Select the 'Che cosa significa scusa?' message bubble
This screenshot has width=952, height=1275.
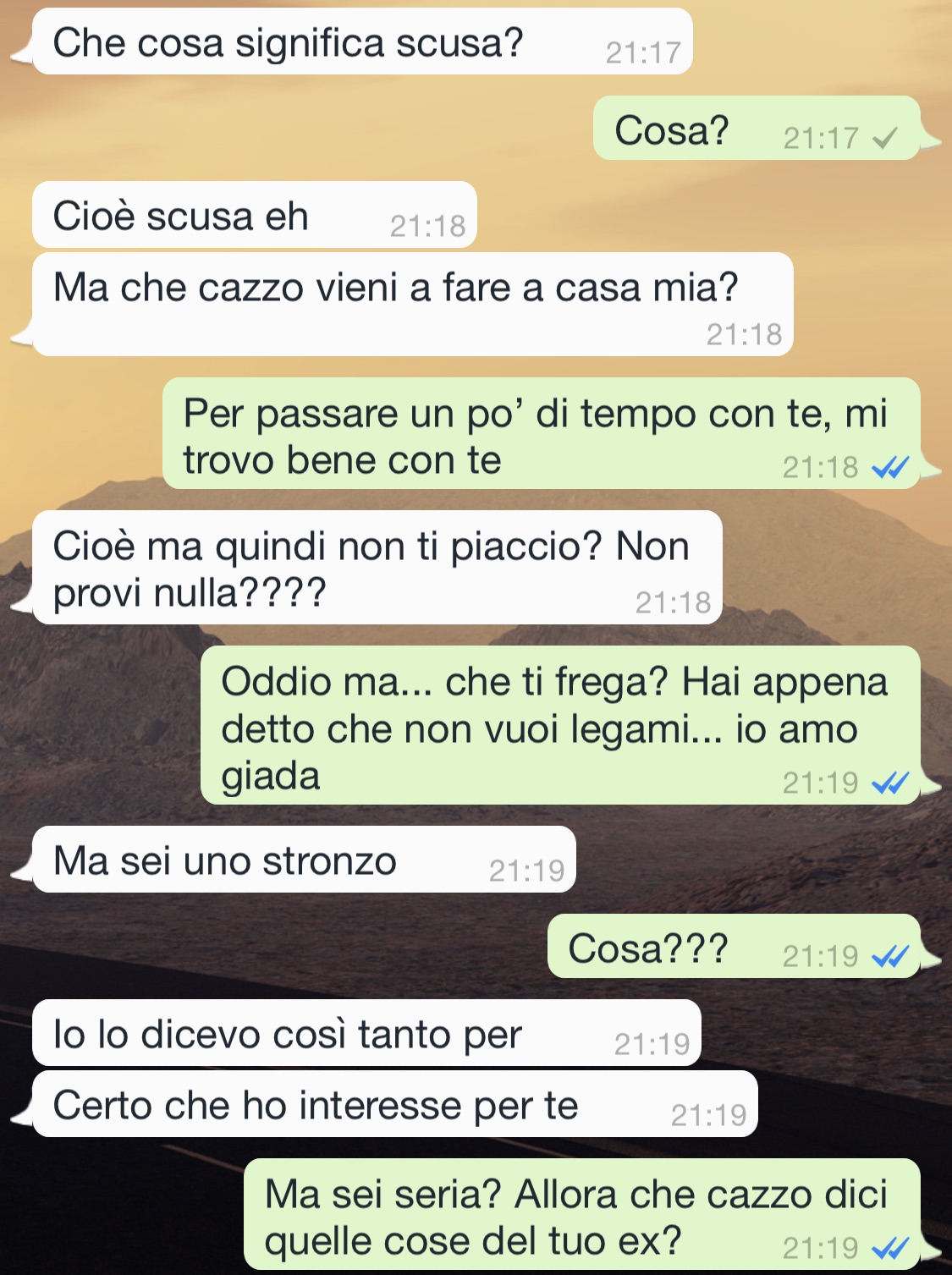tap(362, 41)
